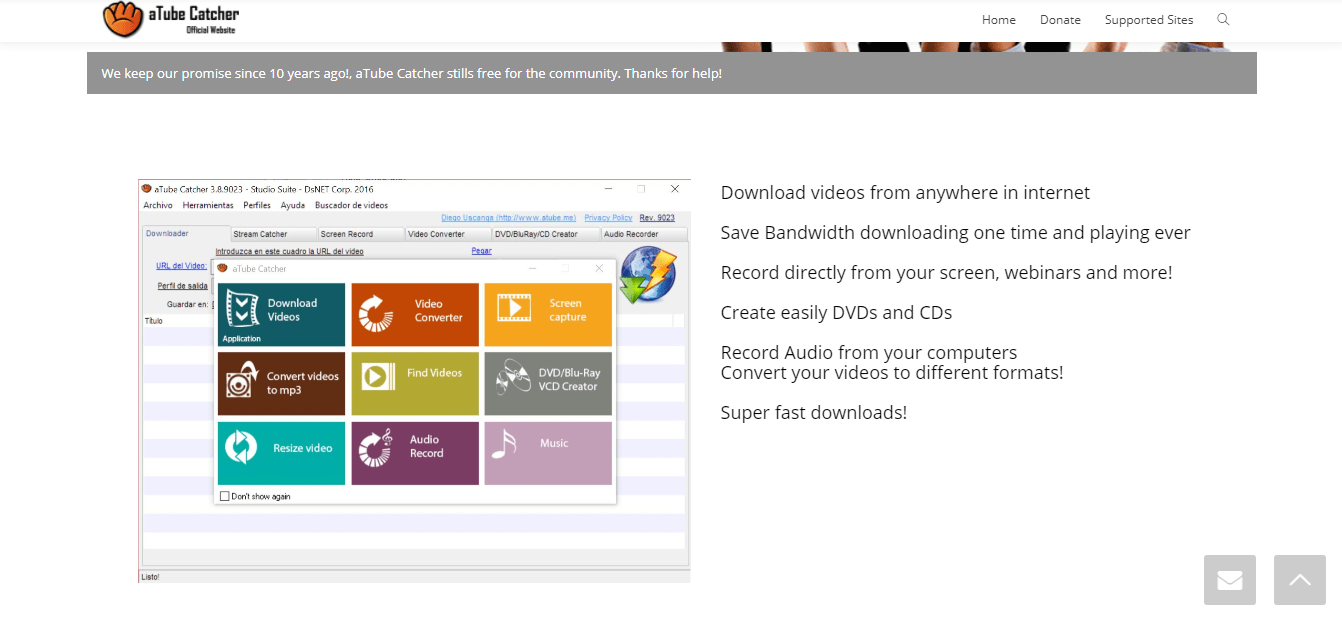
Task: Click the Perfil de salida link
Action: coord(182,285)
